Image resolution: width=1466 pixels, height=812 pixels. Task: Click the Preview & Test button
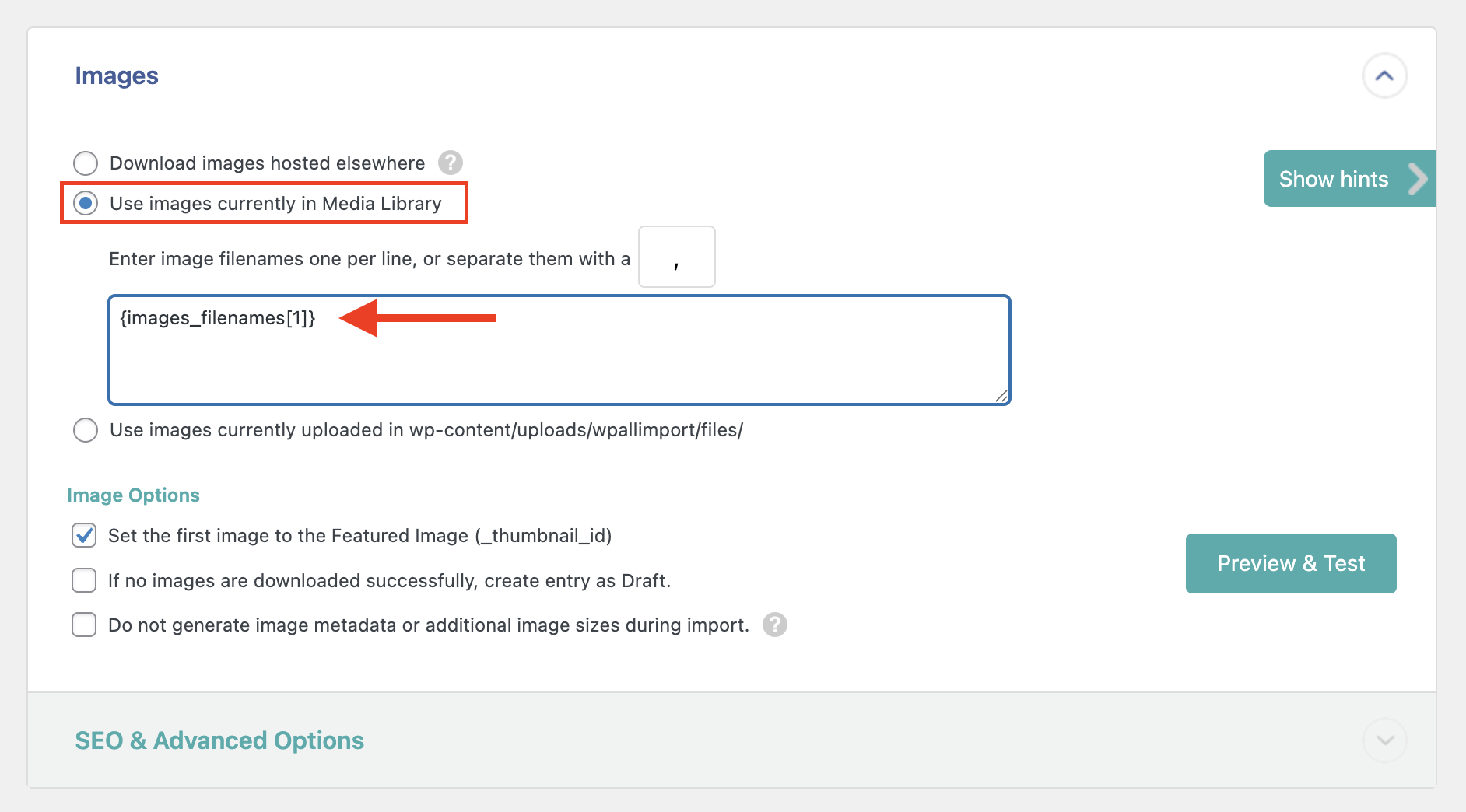(1290, 563)
